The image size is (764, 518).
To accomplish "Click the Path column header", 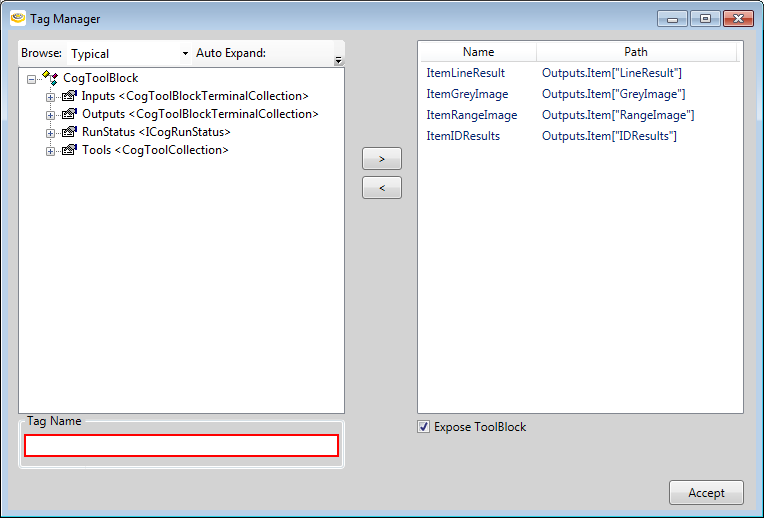I will 636,52.
